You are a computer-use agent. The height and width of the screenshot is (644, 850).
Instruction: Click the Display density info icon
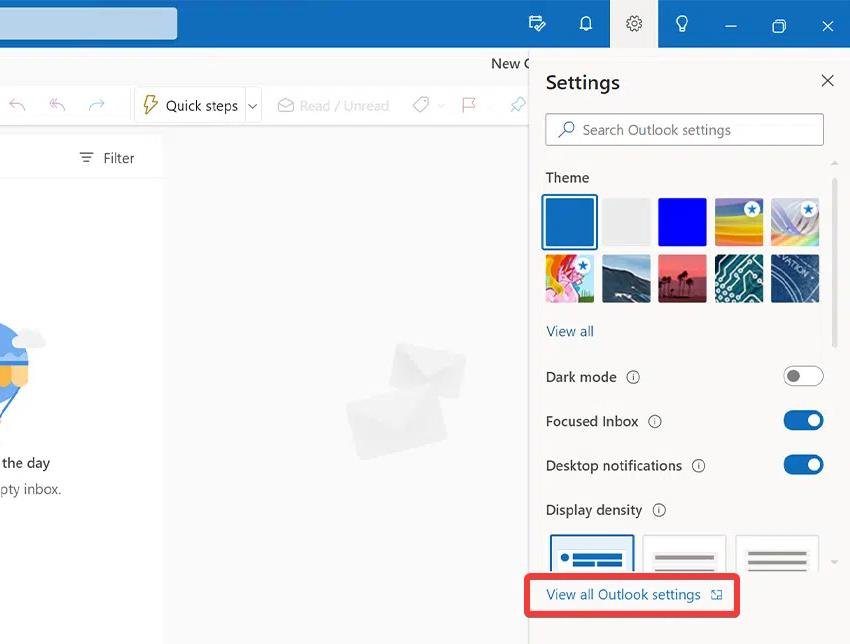(x=659, y=510)
